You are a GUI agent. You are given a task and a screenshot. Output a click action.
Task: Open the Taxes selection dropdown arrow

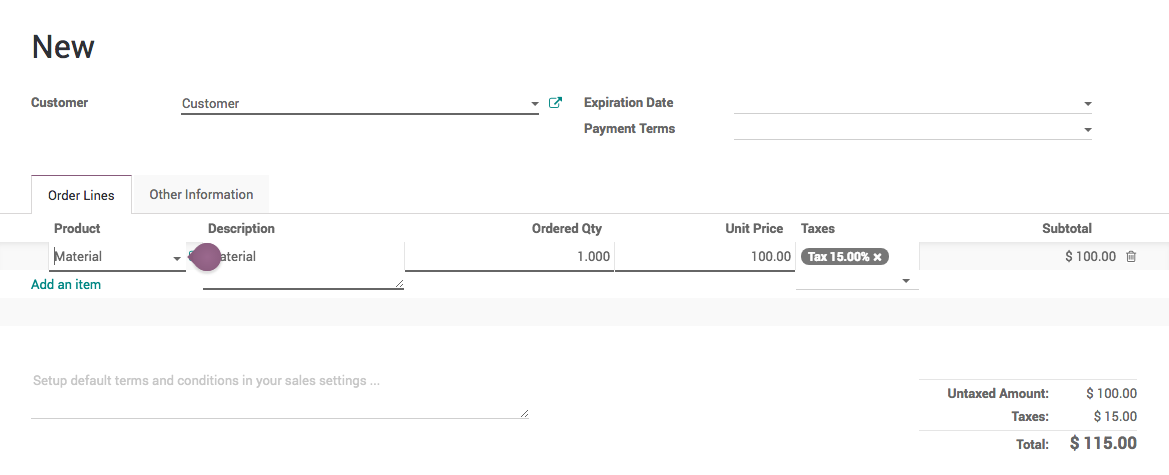coord(906,281)
